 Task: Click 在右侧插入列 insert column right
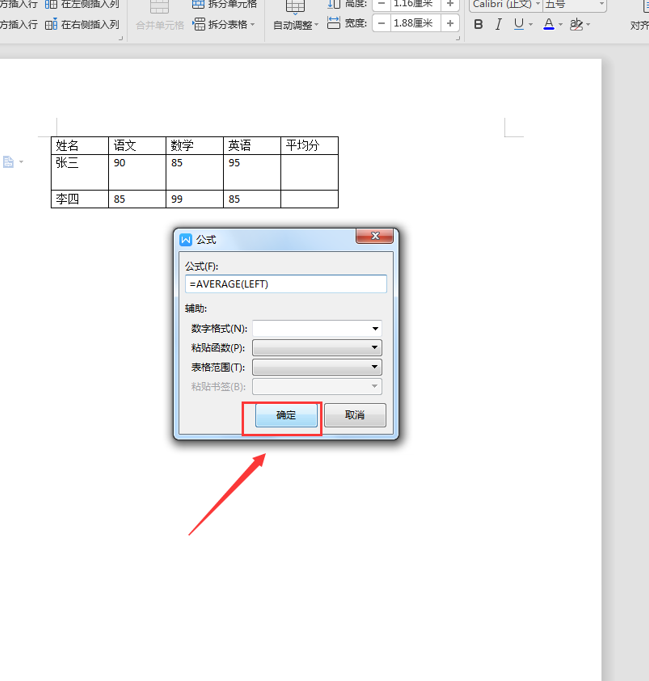tap(82, 24)
